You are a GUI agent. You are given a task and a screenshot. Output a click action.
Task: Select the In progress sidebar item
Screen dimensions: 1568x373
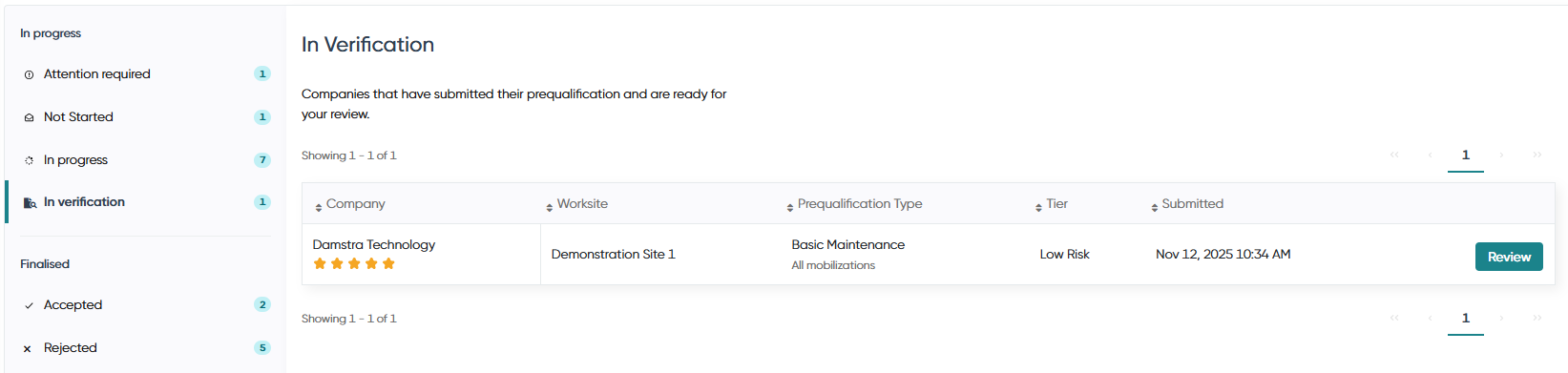pos(147,160)
